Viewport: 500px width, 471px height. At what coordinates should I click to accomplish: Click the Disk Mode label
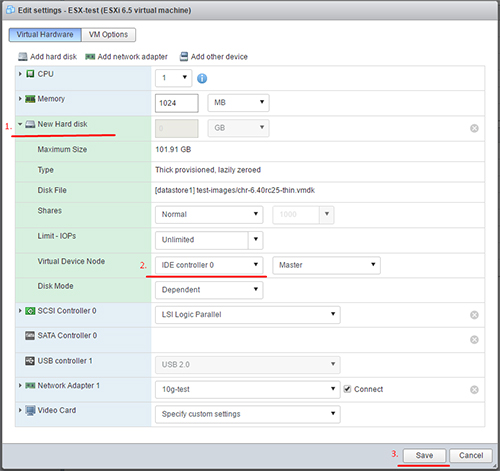pos(55,286)
